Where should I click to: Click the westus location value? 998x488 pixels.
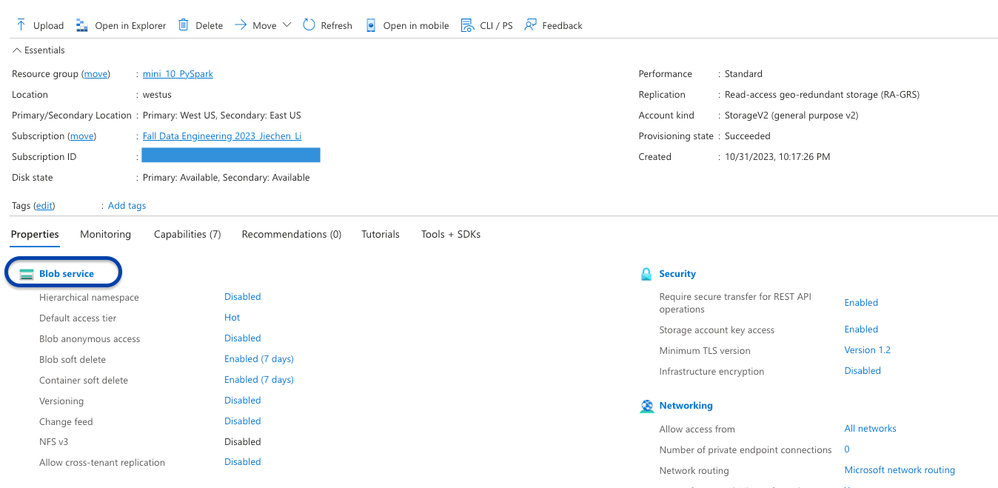click(157, 95)
